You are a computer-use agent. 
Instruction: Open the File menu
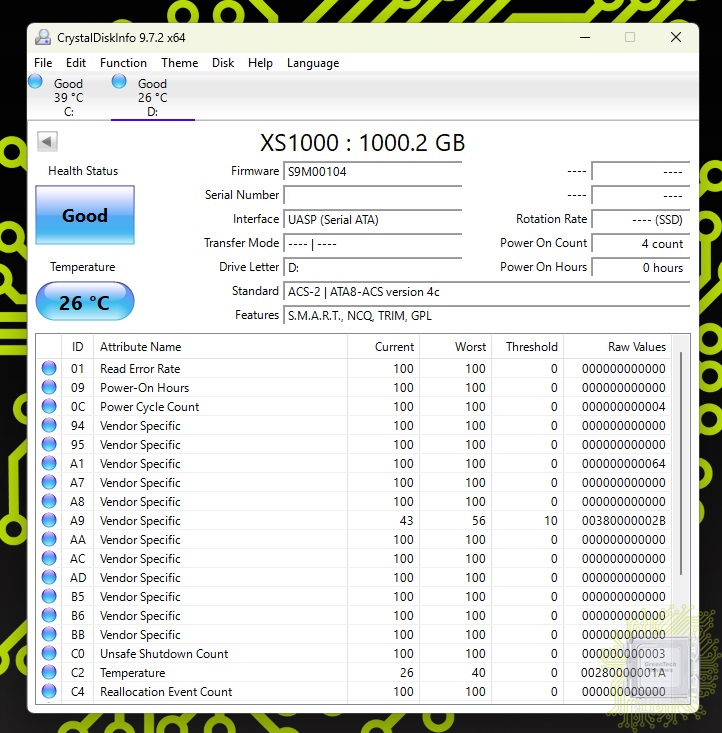click(43, 63)
